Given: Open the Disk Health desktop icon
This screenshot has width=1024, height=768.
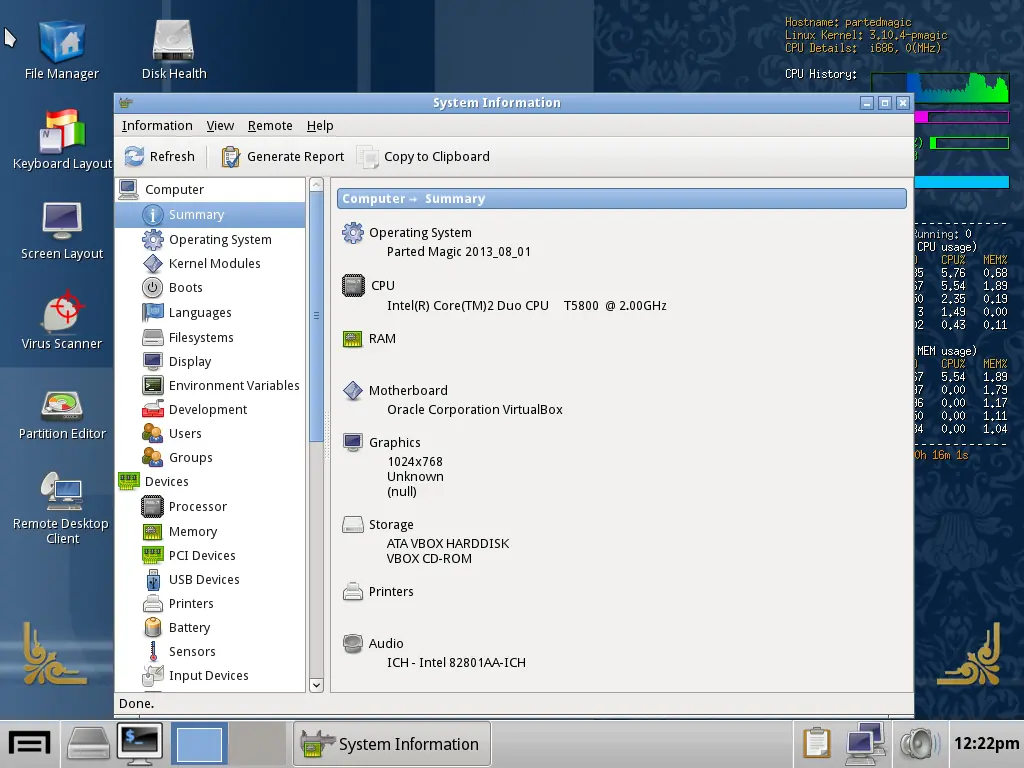Looking at the screenshot, I should point(174,51).
